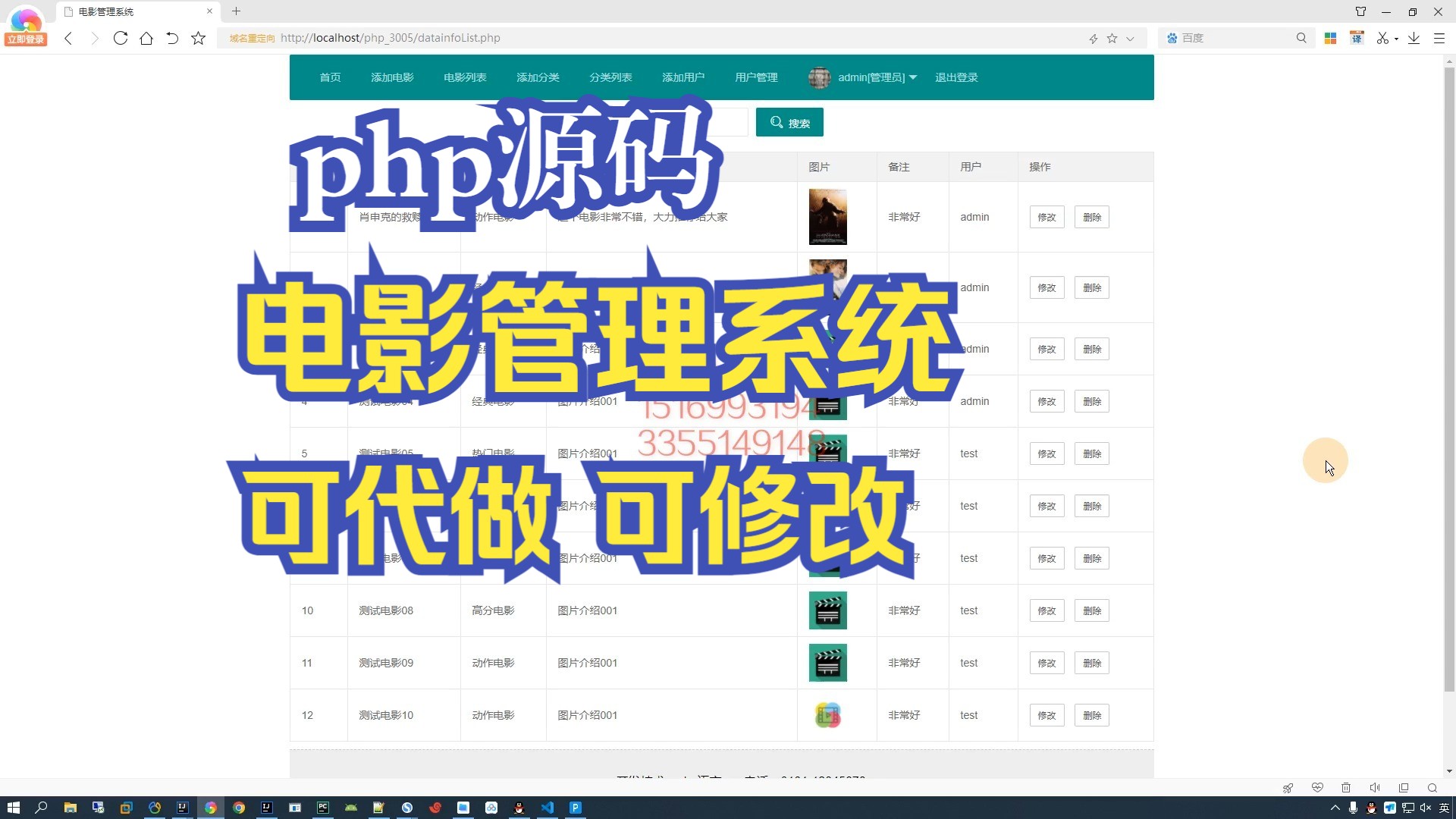The height and width of the screenshot is (819, 1456).
Task: Show hidden system tray icons
Action: (1335, 808)
